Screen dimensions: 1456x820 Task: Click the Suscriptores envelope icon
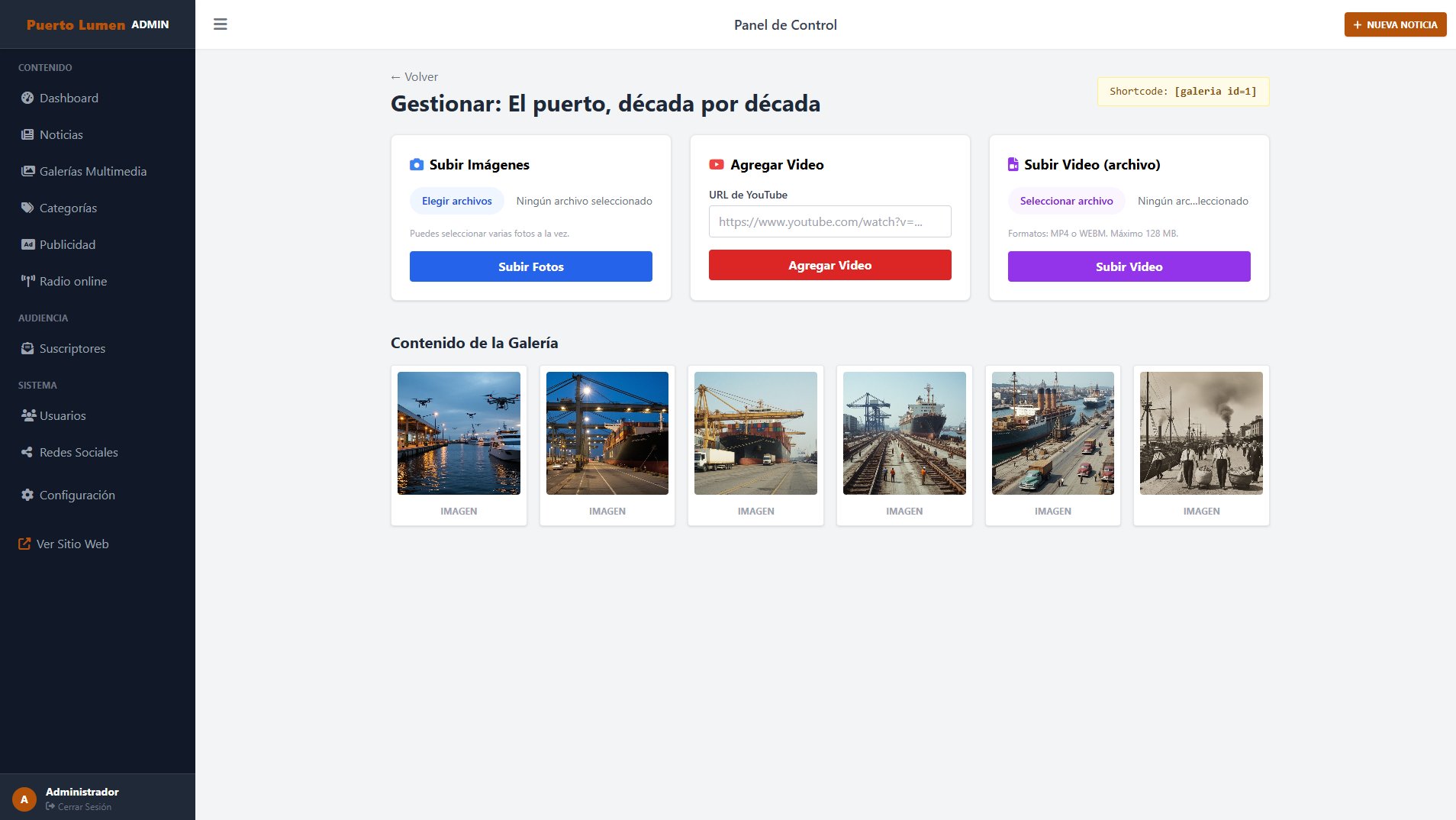tap(27, 348)
